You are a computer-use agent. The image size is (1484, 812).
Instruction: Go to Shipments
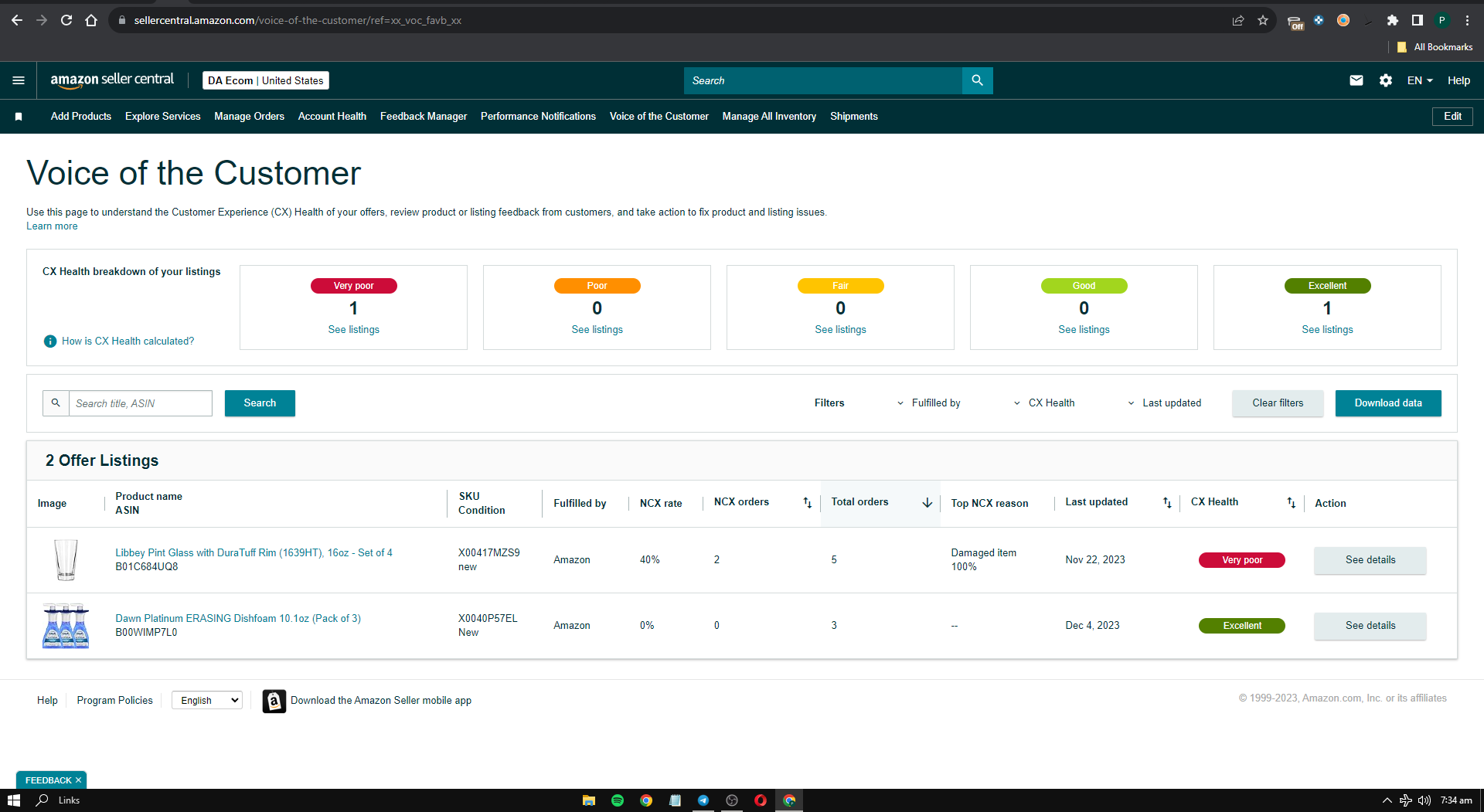[854, 117]
